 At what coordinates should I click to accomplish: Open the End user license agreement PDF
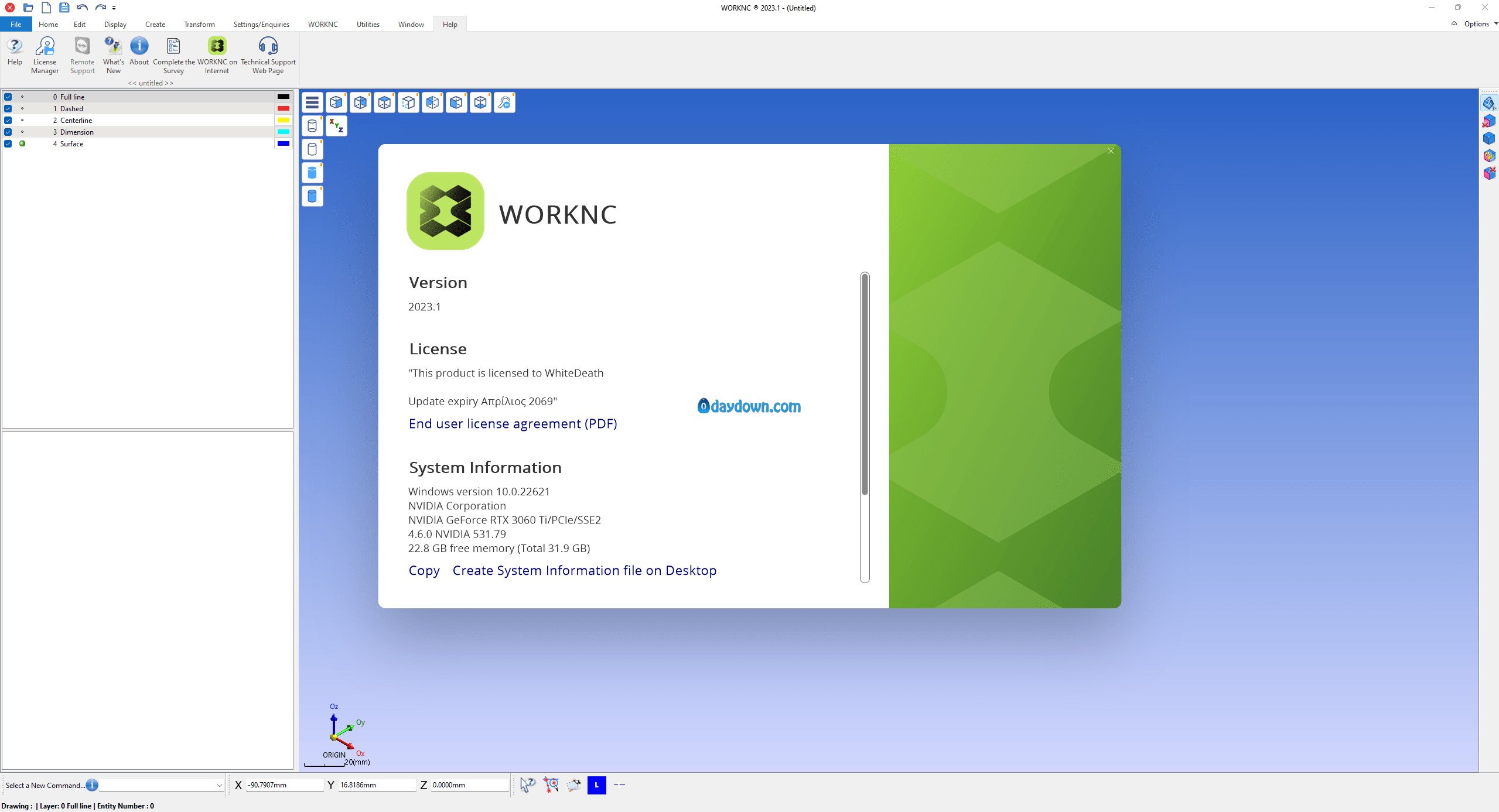513,423
